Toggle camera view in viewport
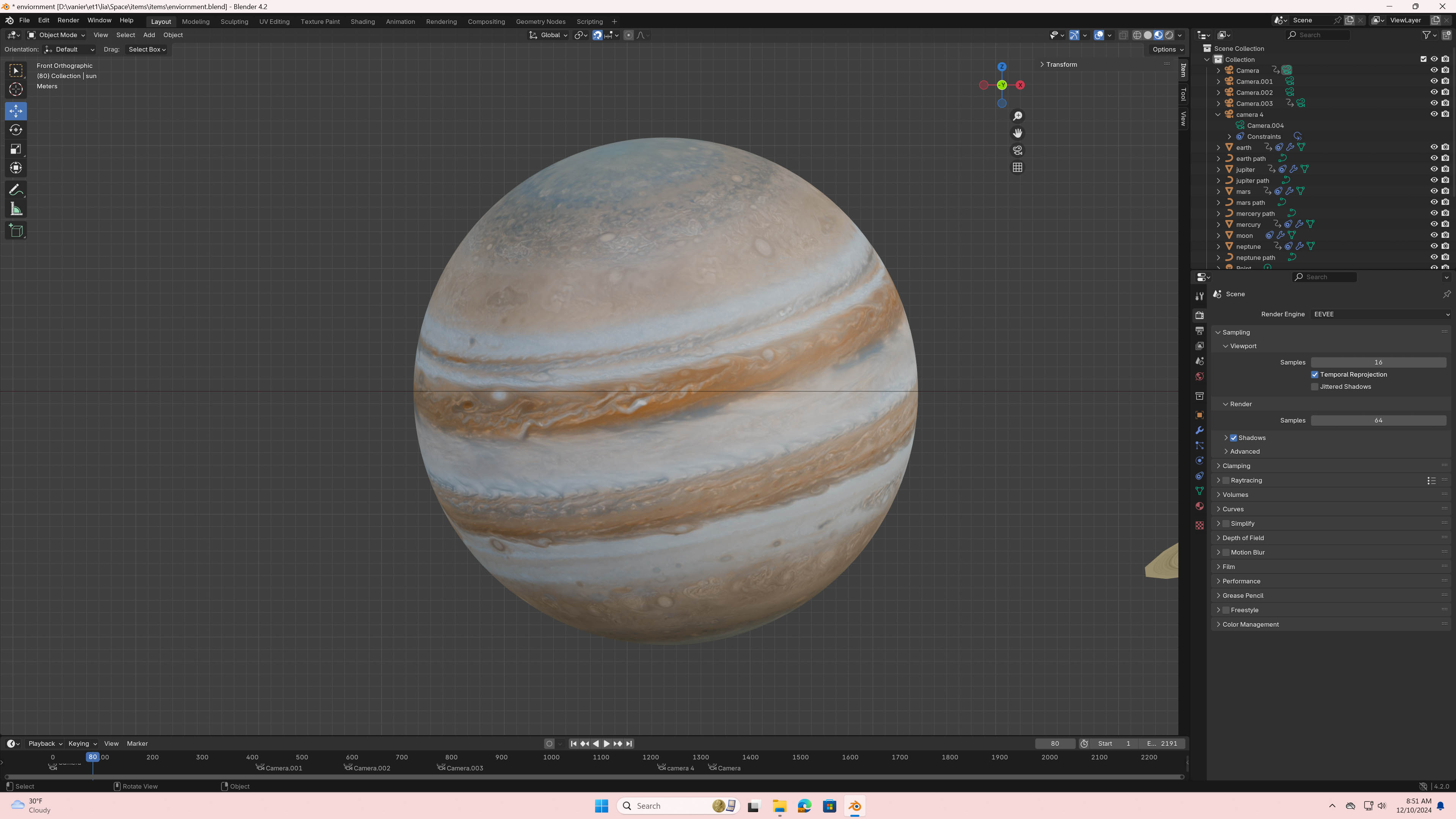Screen dimensions: 1456x819 1018,150
